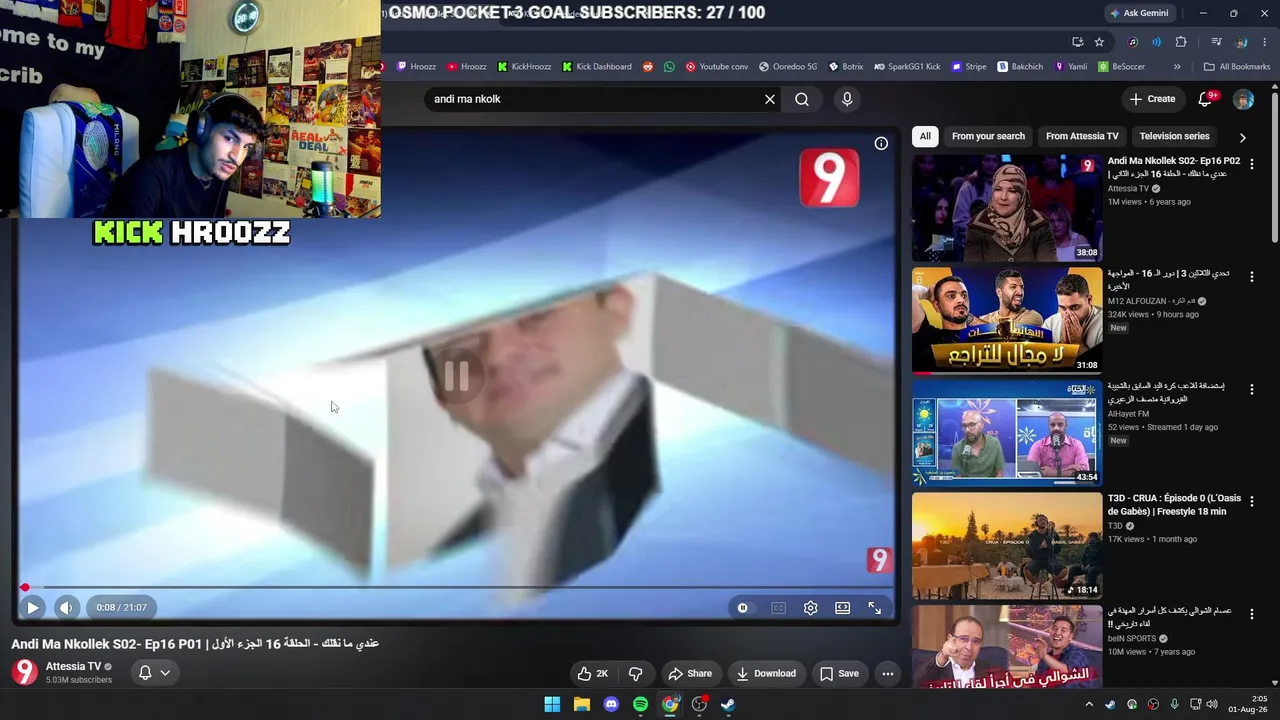Save the video to a playlist

click(839, 673)
